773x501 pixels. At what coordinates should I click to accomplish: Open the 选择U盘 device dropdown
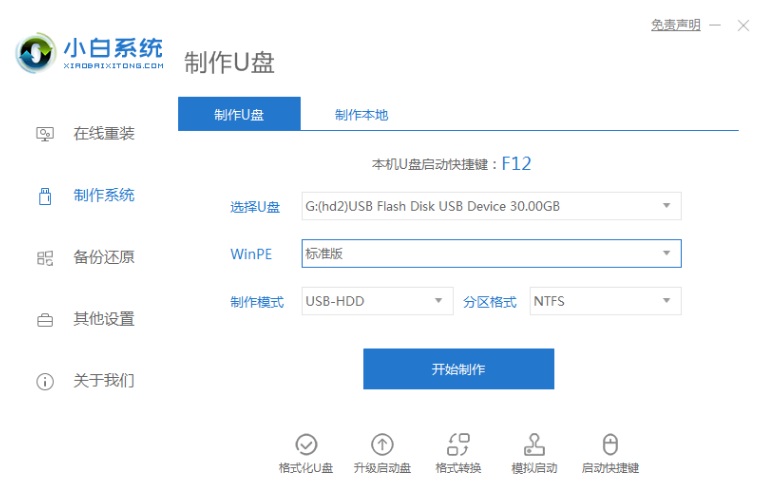coord(492,206)
